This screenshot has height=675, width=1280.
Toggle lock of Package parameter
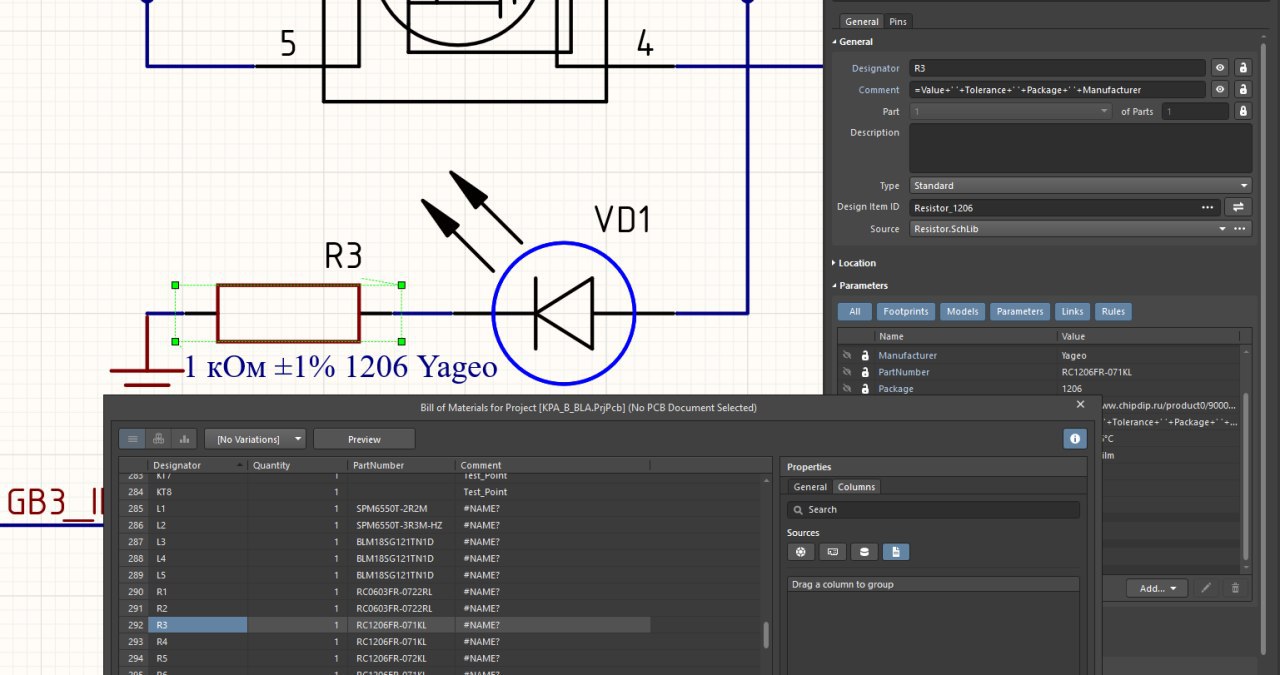coord(865,388)
